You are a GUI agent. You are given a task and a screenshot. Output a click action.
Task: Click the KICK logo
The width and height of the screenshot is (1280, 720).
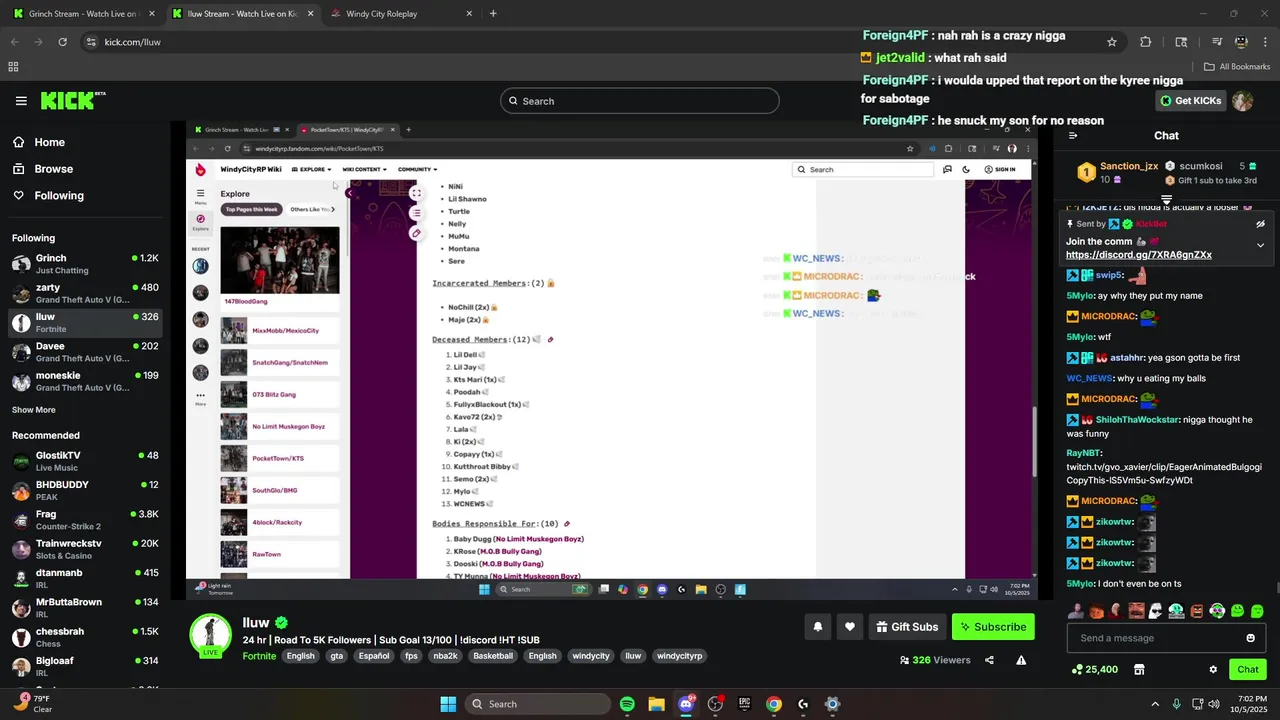click(x=72, y=100)
